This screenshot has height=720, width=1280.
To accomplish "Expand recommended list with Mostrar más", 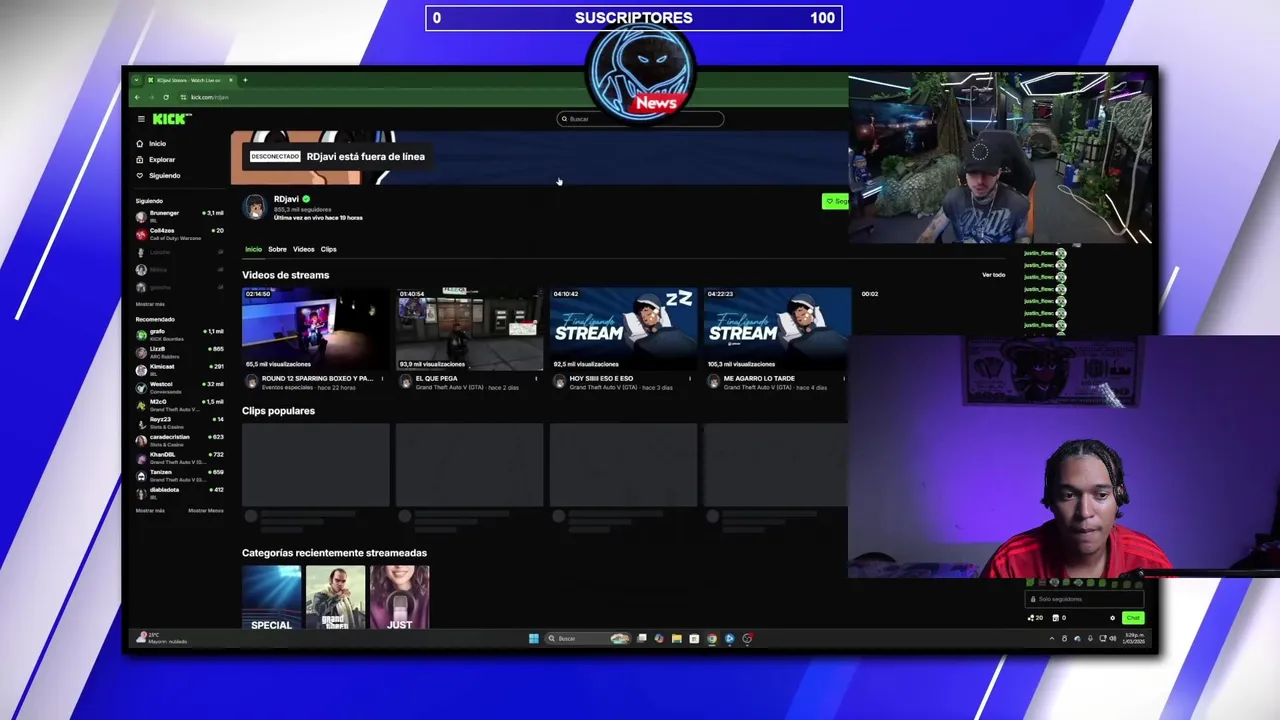I will point(150,511).
